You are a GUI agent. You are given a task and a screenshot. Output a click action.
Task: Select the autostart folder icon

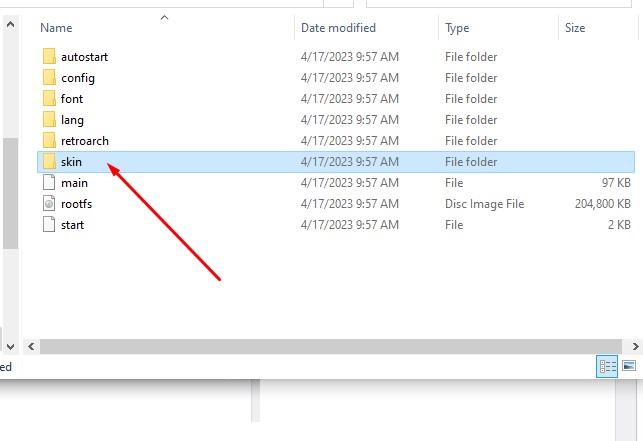pyautogui.click(x=49, y=57)
